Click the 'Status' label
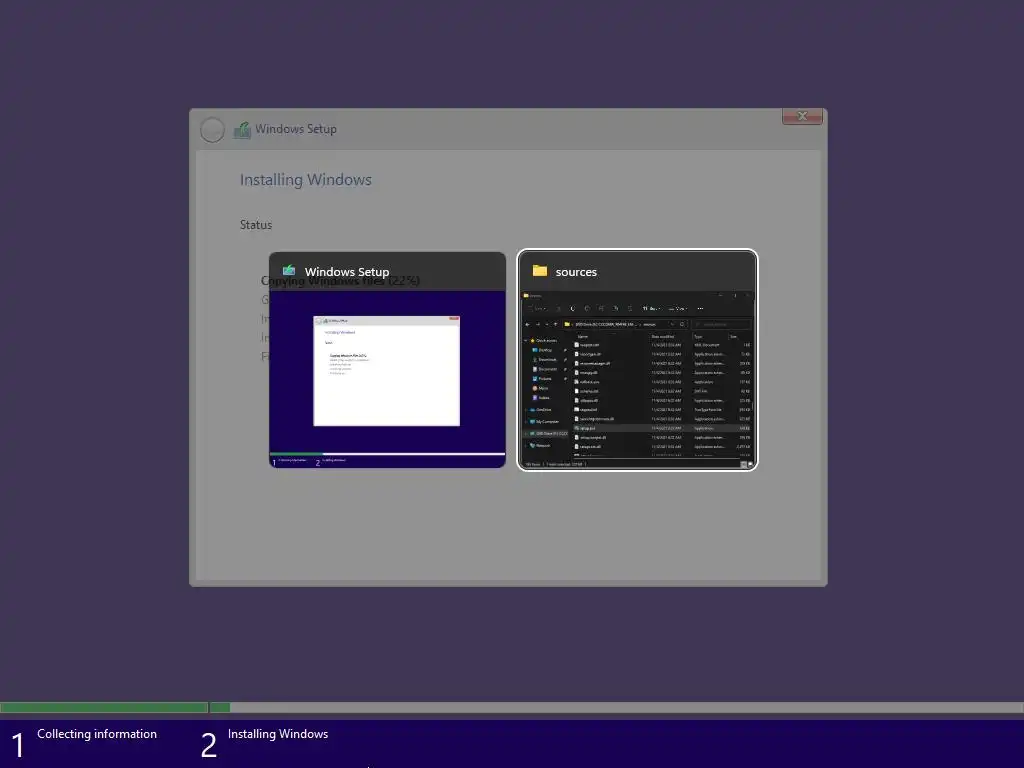Screen dimensions: 1024x768 pyautogui.click(x=256, y=225)
